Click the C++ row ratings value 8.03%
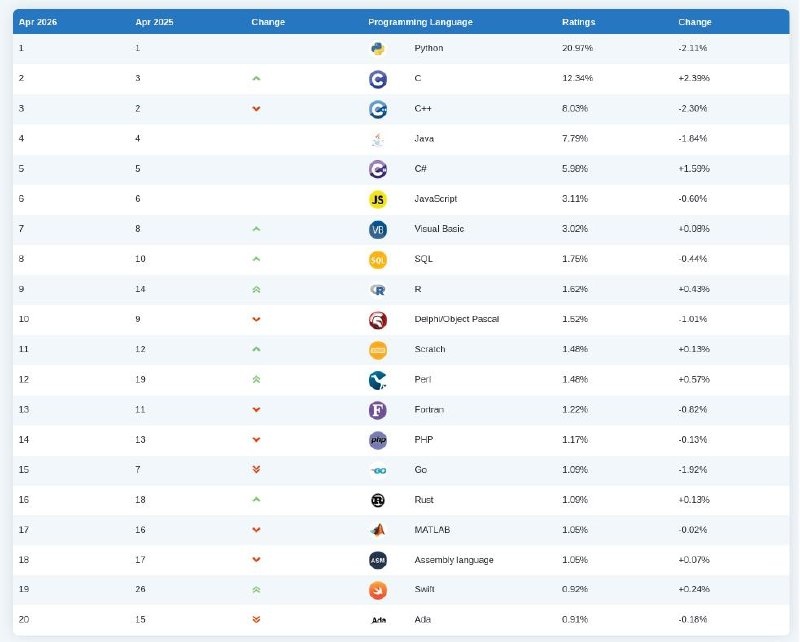Viewport: 800px width, 642px height. point(575,108)
